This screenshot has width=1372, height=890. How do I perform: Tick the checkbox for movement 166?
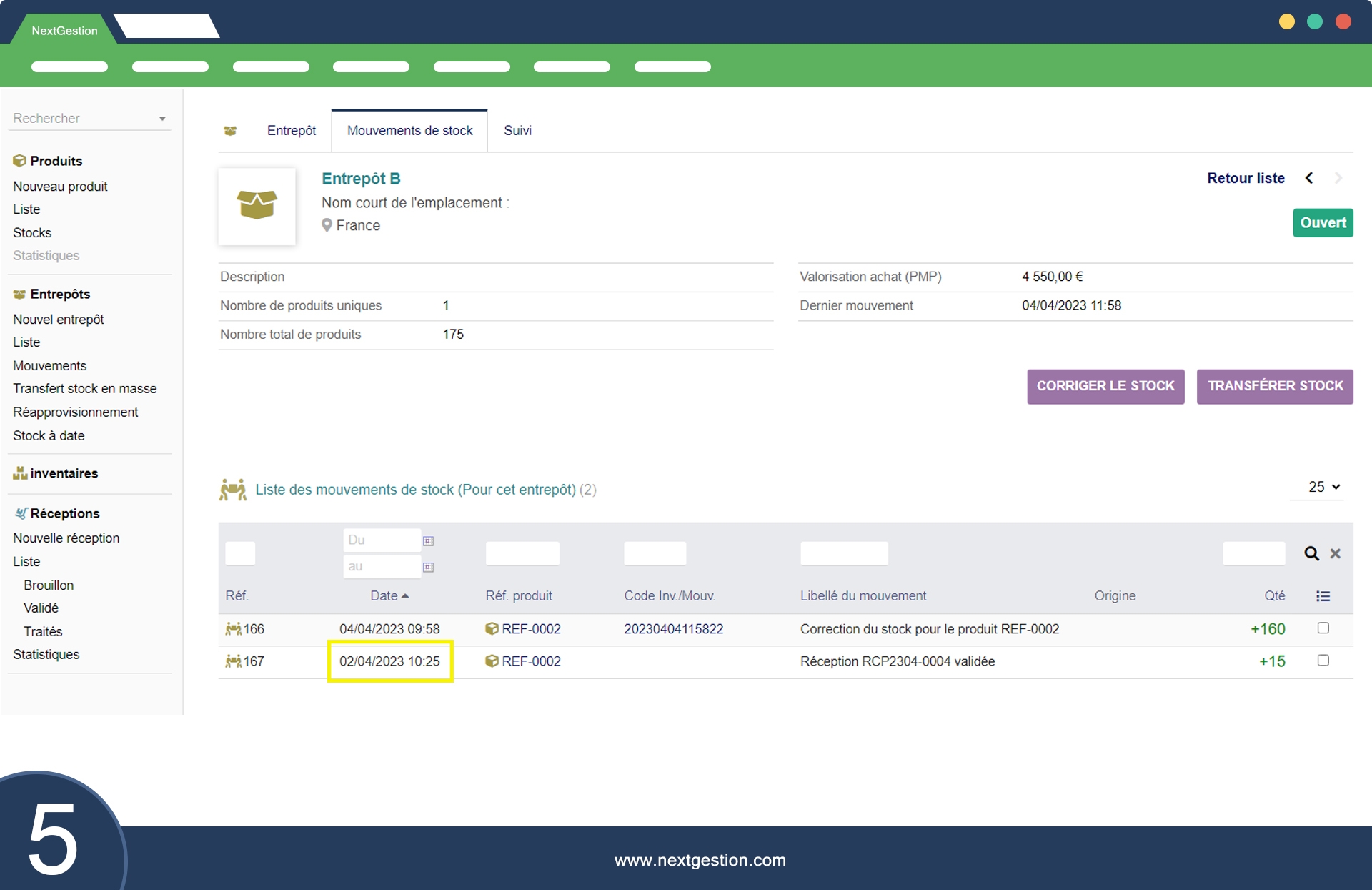click(x=1323, y=628)
